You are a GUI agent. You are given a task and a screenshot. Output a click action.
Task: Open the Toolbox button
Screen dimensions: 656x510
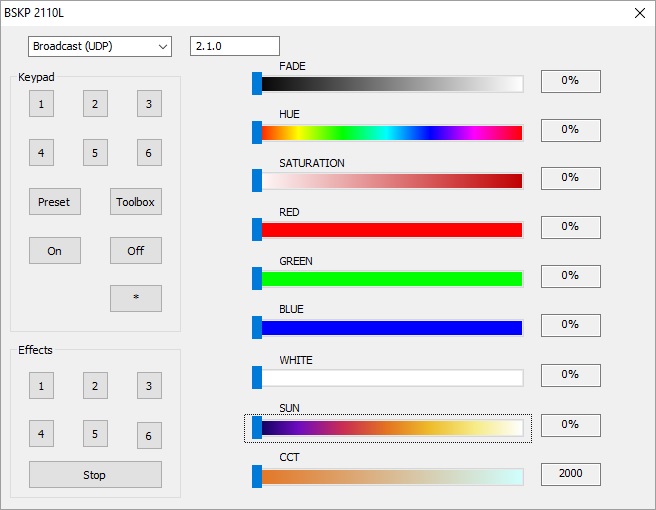(x=136, y=202)
